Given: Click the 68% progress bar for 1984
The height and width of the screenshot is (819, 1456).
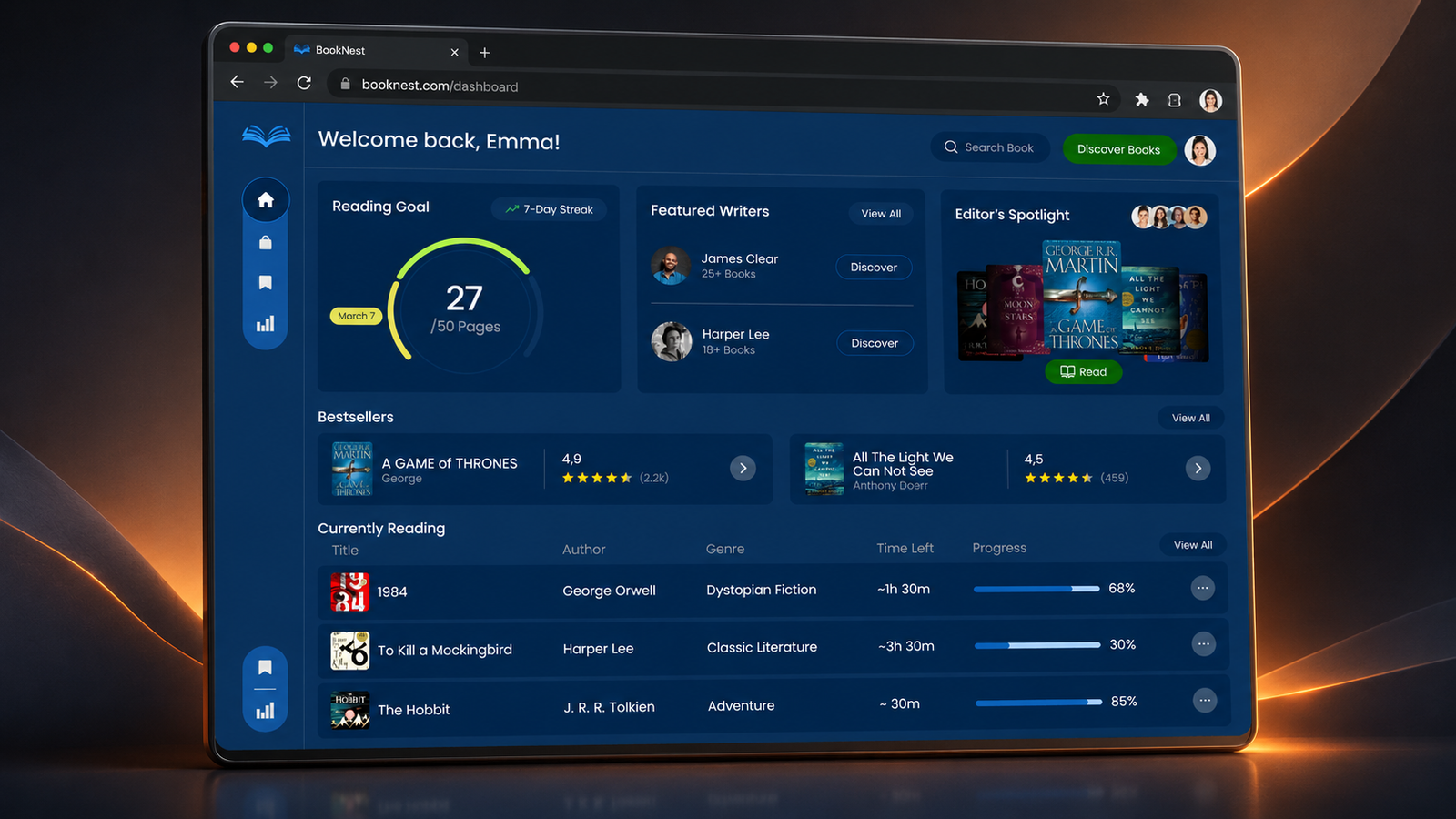Looking at the screenshot, I should [x=1036, y=589].
